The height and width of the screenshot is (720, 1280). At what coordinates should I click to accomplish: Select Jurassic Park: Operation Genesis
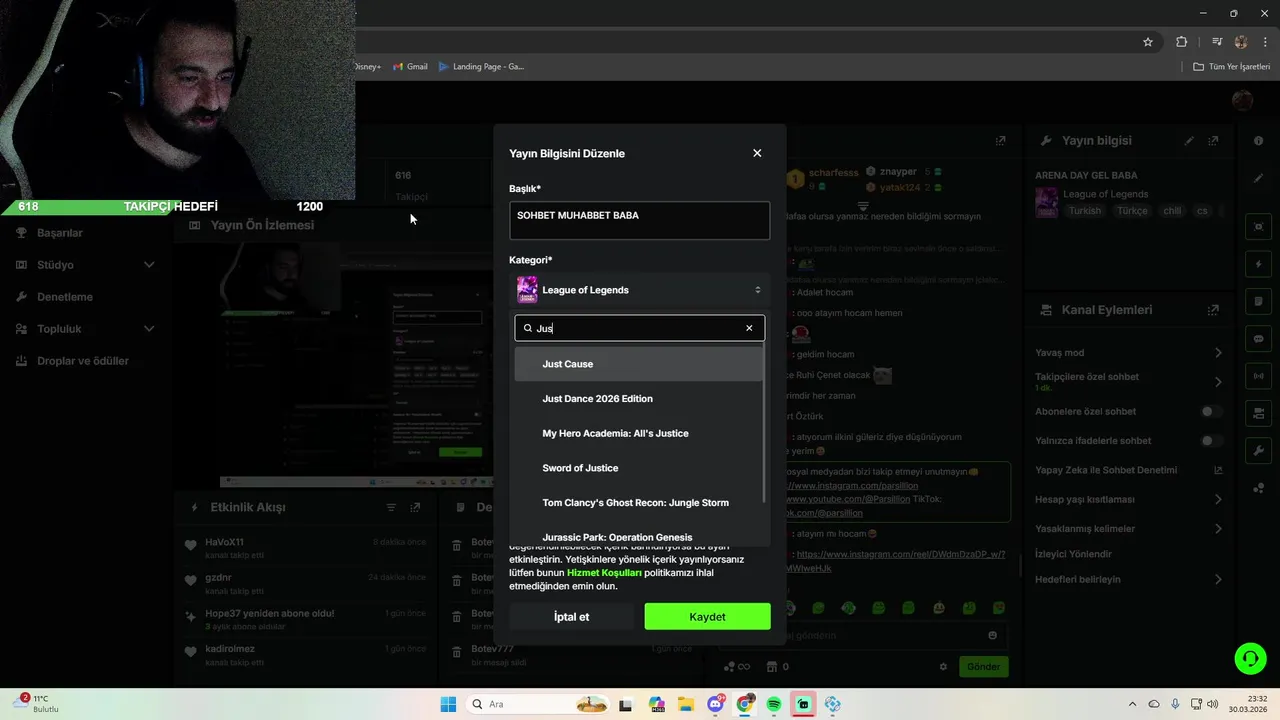638,537
